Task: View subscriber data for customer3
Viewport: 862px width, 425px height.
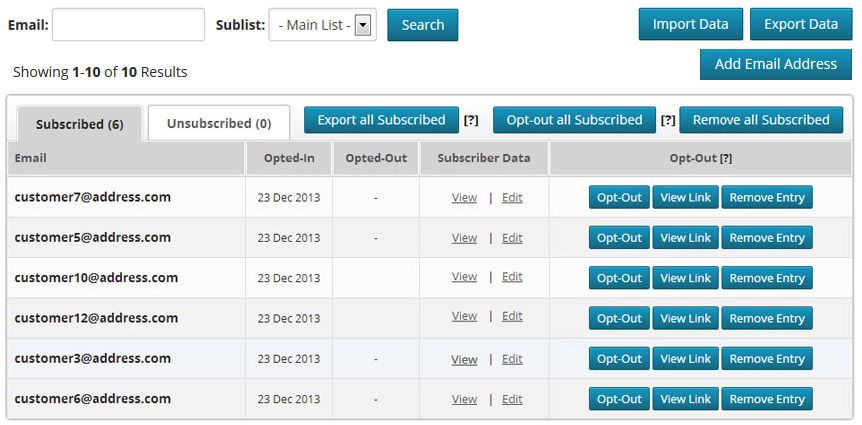Action: tap(465, 359)
